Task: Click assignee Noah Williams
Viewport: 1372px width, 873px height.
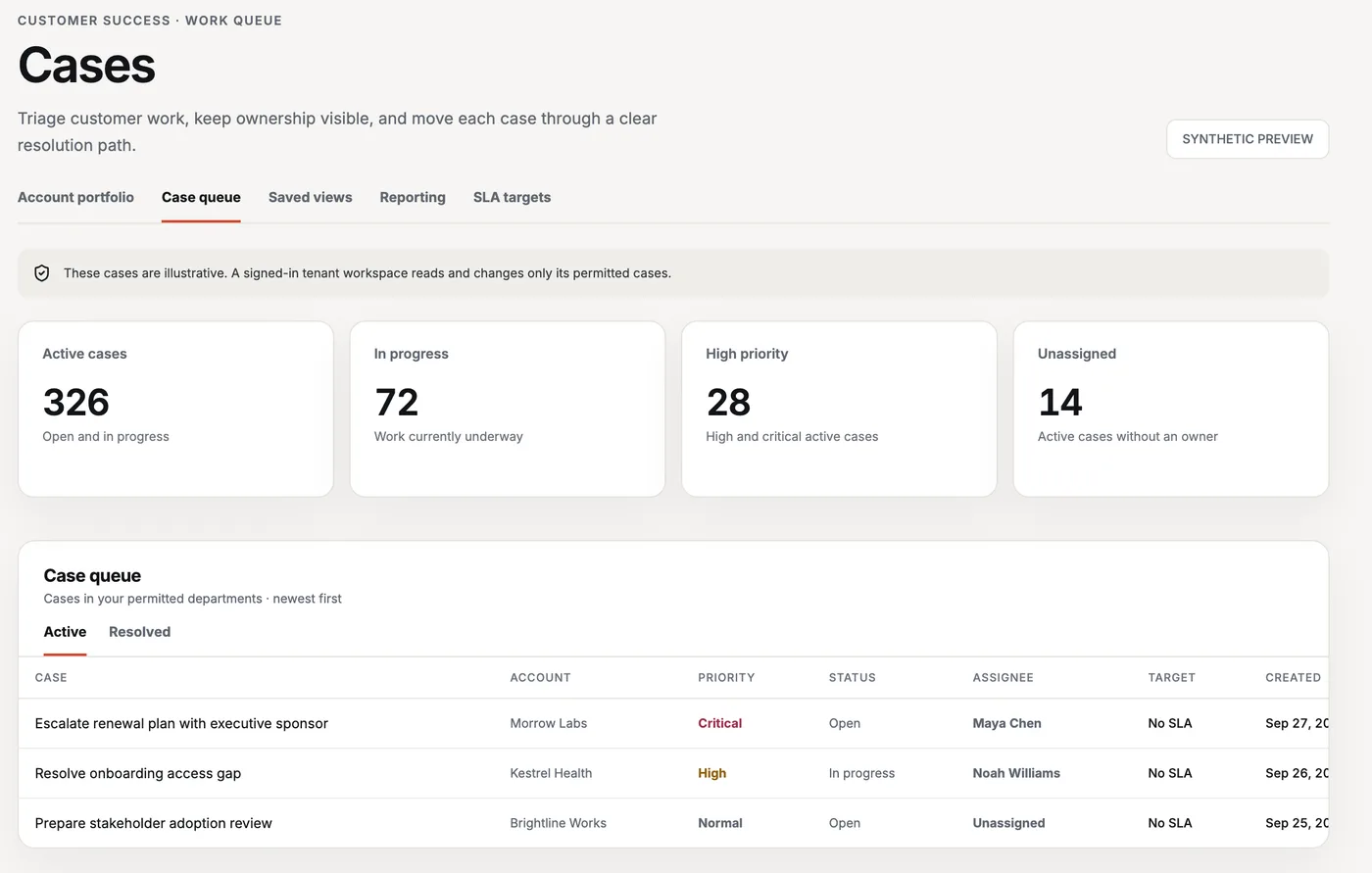Action: click(1016, 773)
